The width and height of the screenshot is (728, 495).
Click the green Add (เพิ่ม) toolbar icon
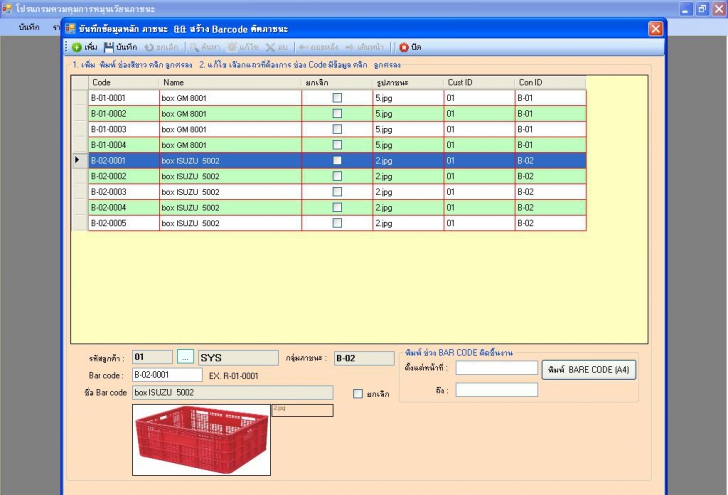[77, 47]
